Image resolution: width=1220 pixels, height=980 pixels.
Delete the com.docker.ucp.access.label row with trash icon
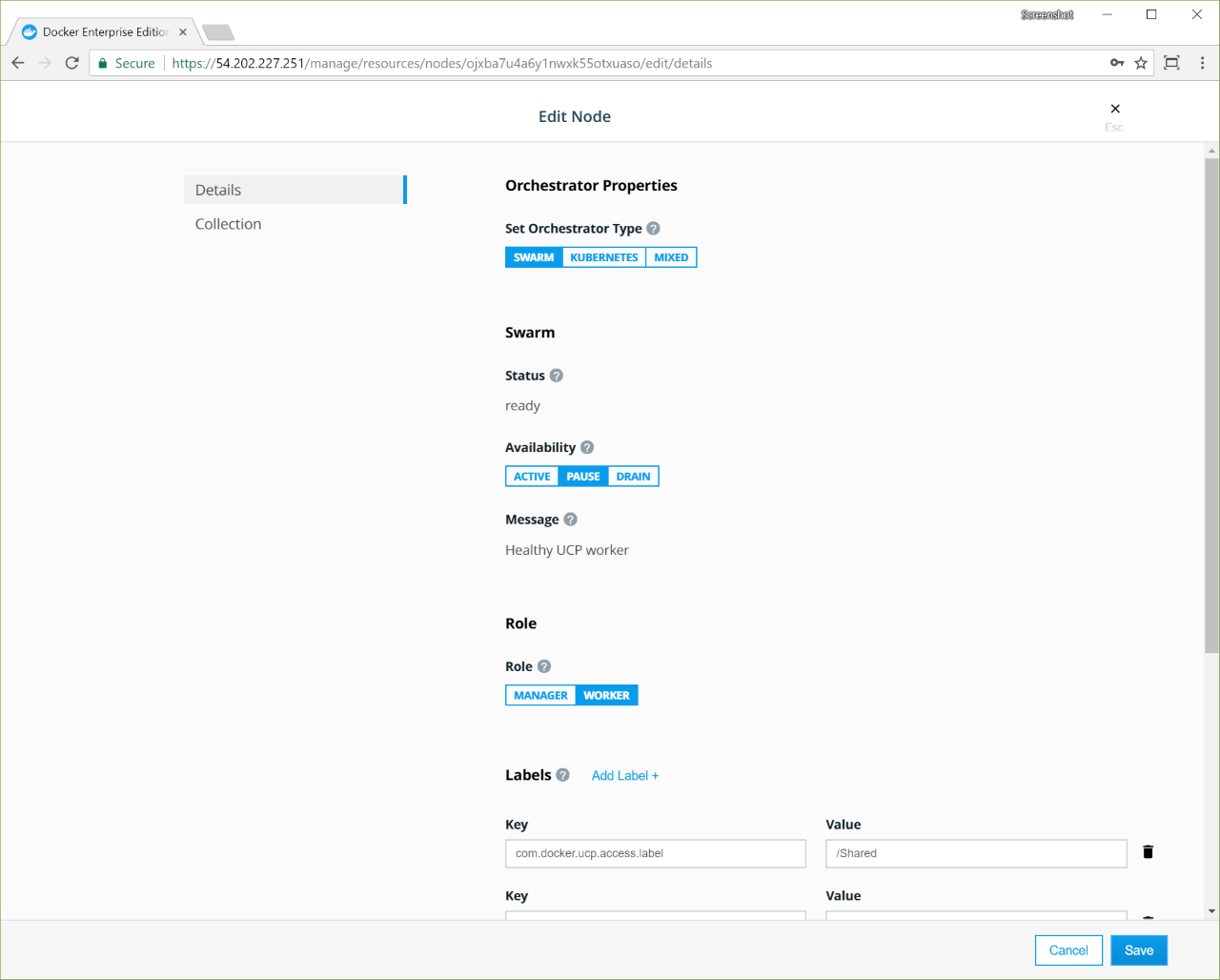pyautogui.click(x=1148, y=852)
